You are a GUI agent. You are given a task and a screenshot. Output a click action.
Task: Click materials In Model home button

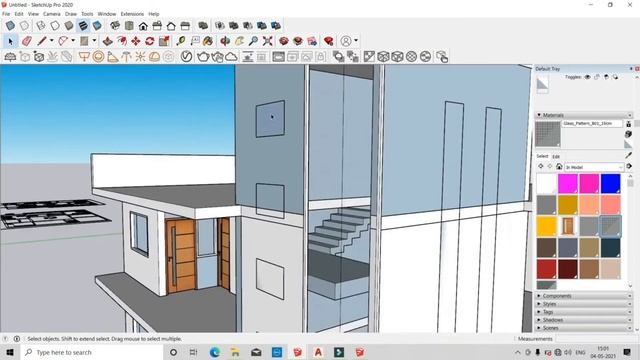(x=559, y=167)
